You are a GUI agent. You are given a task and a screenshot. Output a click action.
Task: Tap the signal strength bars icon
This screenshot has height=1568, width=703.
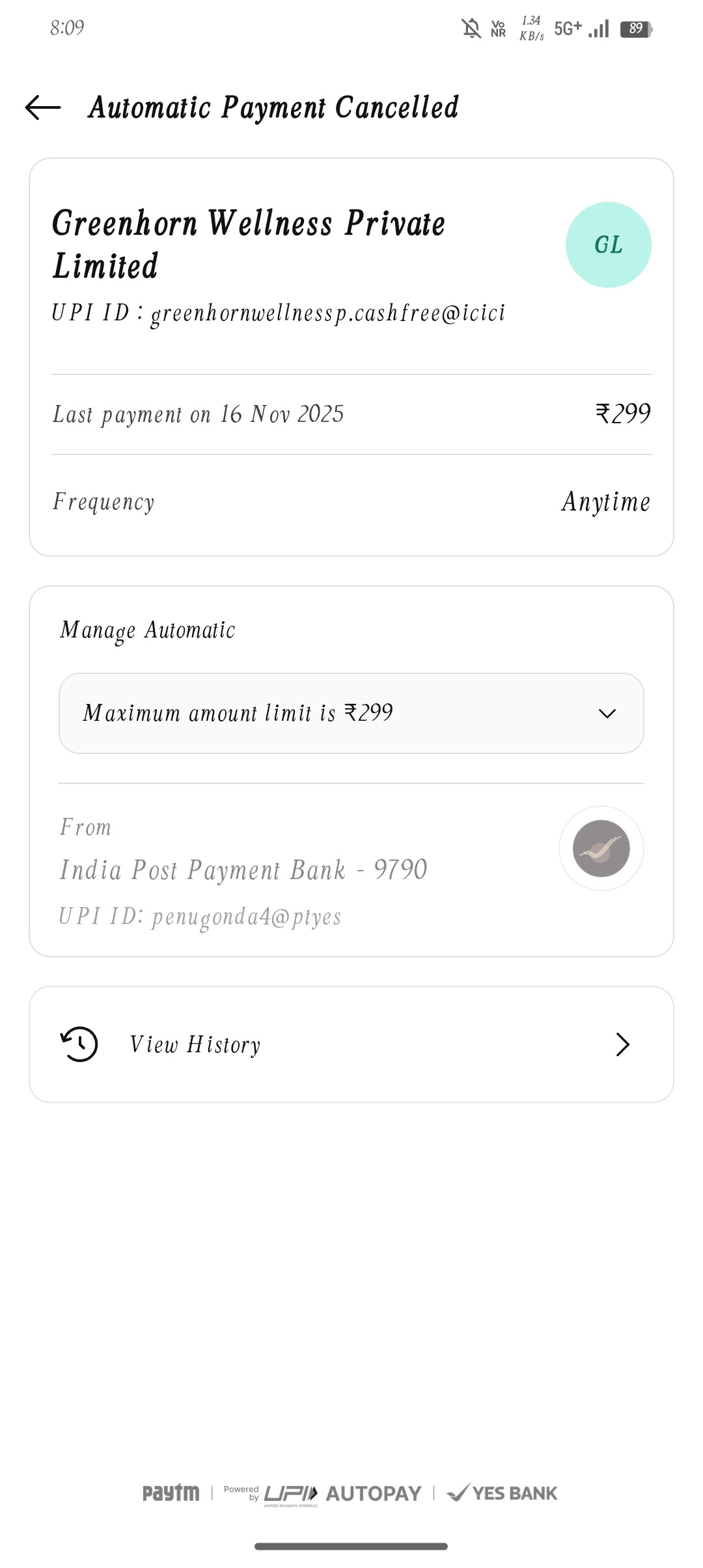tap(599, 29)
